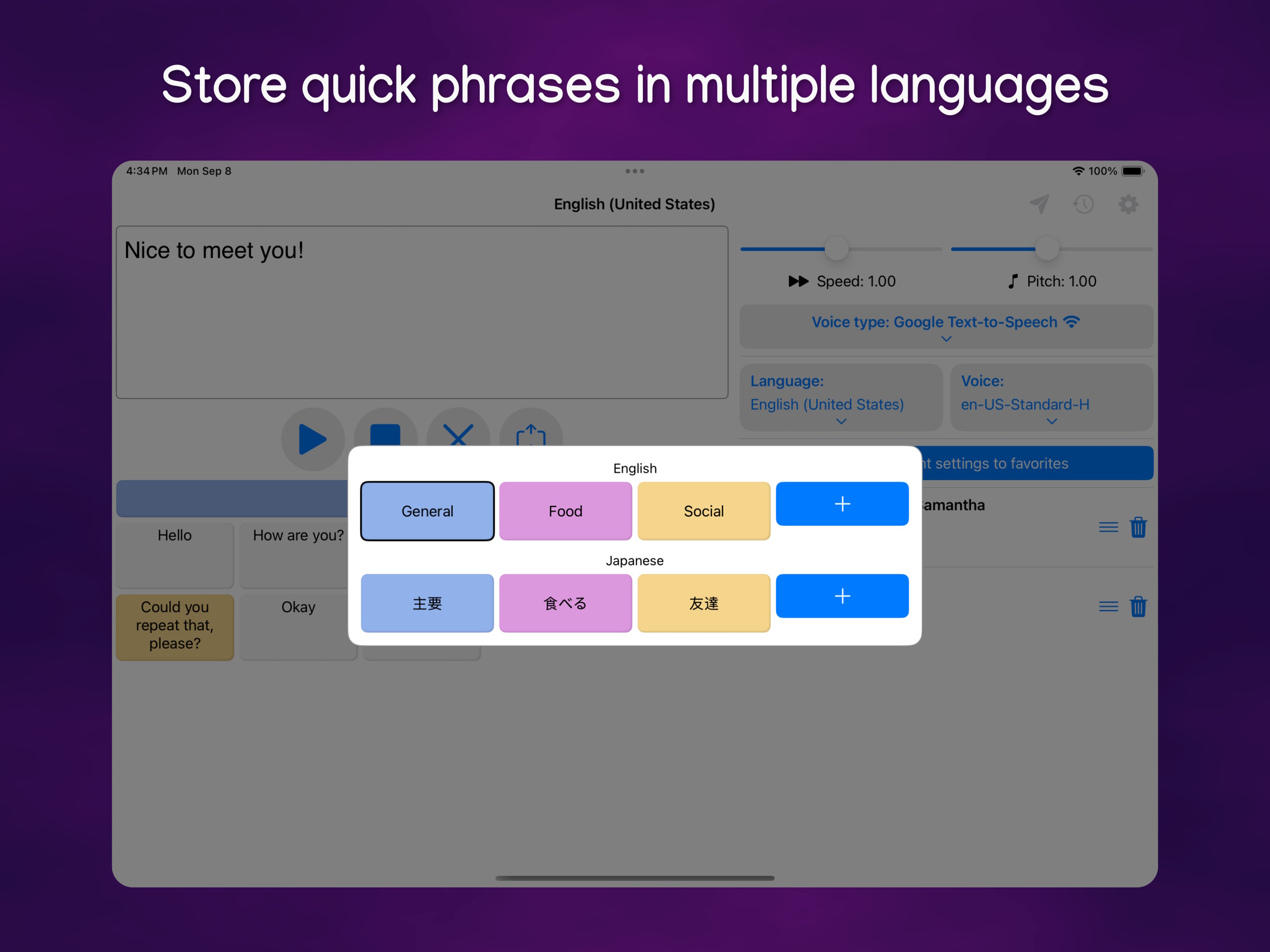Add a new English category with plus button

842,504
